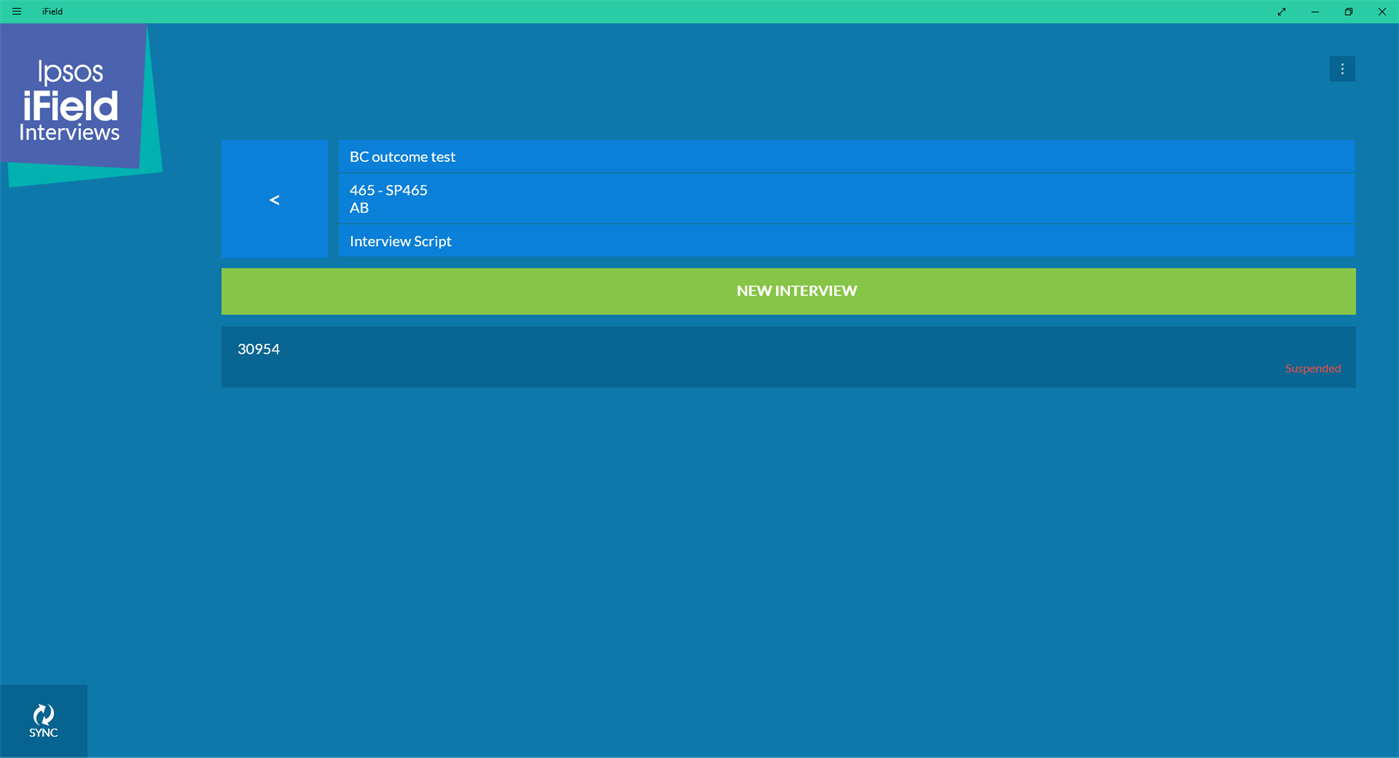The width and height of the screenshot is (1399, 758).
Task: Open the Interview Script entry
Action: click(846, 241)
